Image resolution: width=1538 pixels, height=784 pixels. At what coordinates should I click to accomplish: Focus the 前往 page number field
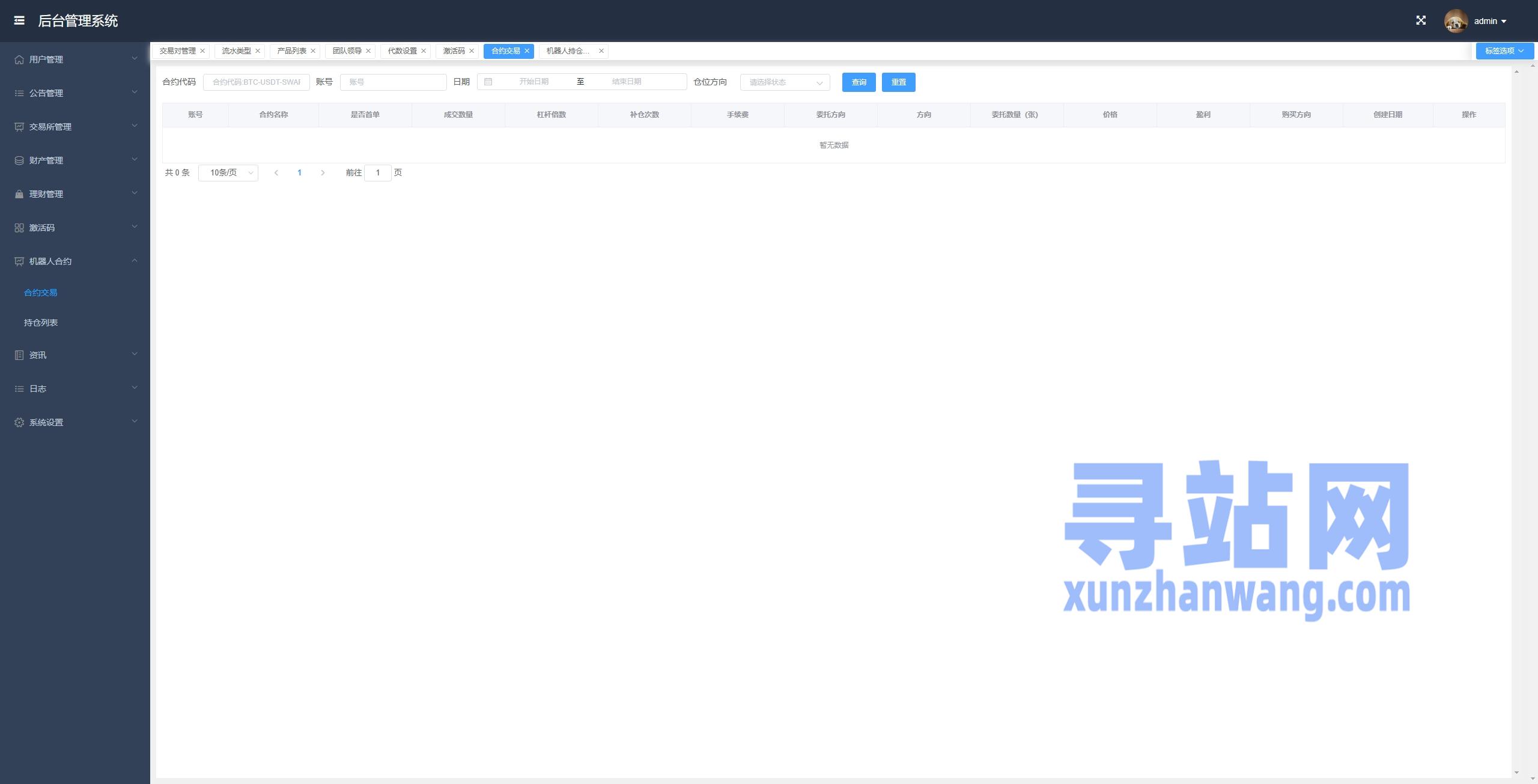(x=378, y=173)
